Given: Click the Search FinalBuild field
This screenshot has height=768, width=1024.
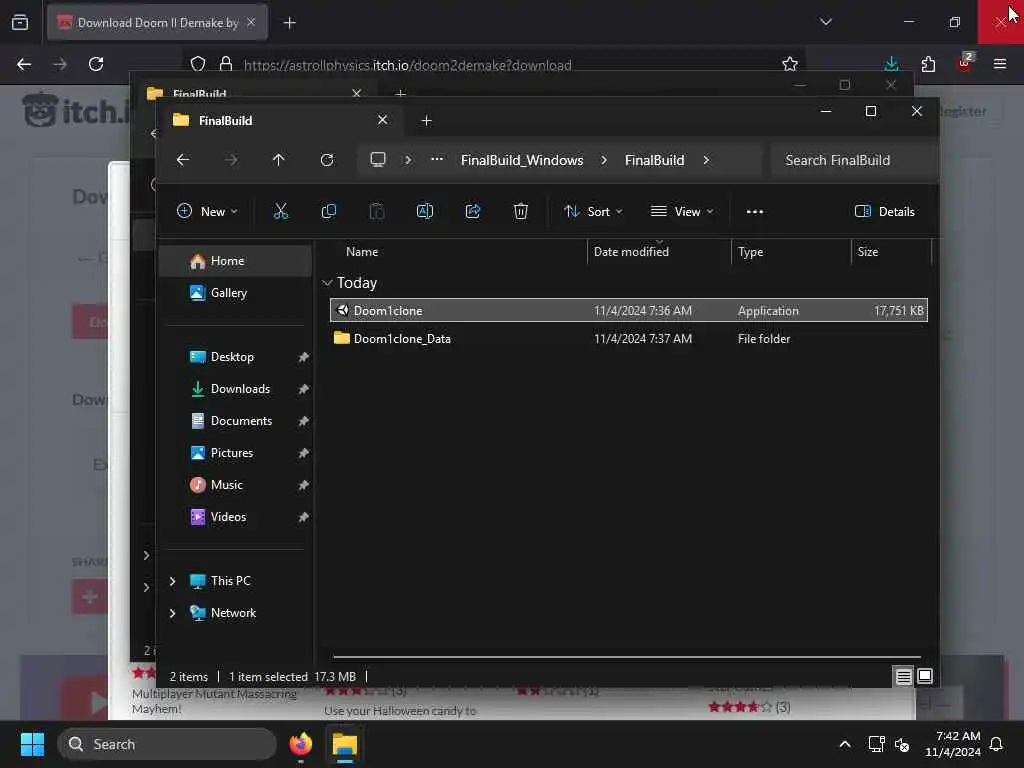Looking at the screenshot, I should tap(852, 160).
